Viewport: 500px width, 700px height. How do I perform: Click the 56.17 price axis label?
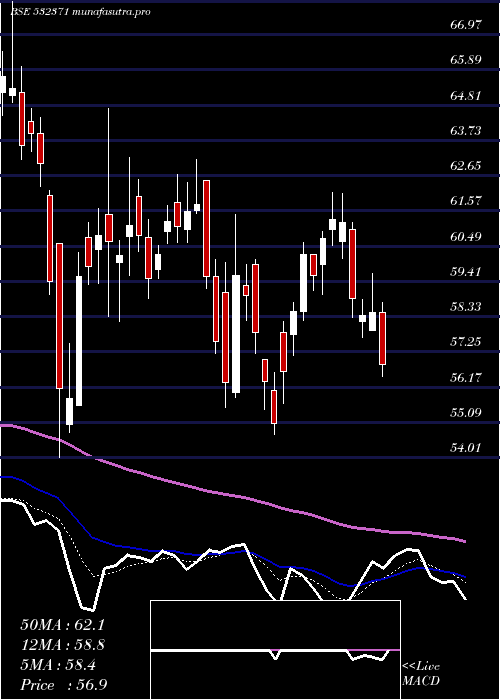[x=466, y=378]
